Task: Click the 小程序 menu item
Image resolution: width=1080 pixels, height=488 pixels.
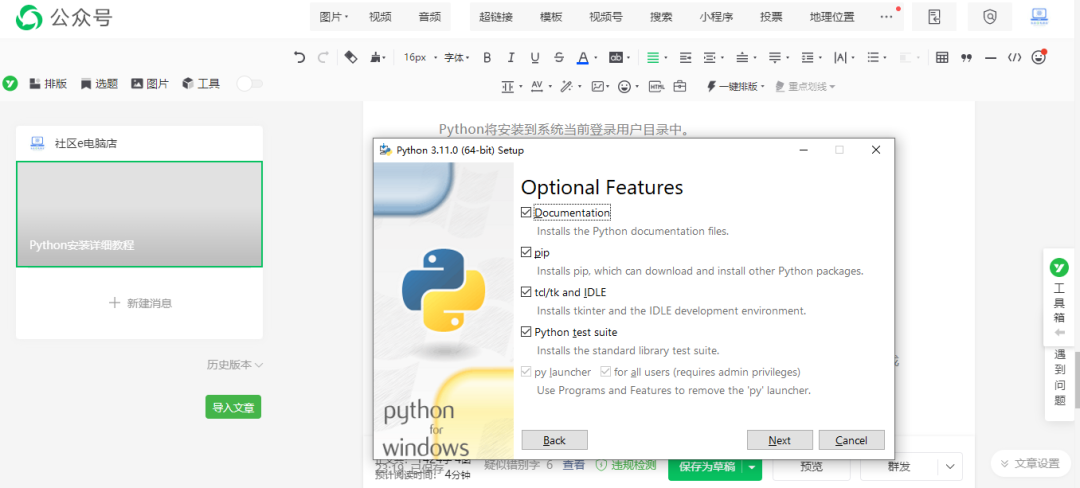Action: tap(716, 17)
